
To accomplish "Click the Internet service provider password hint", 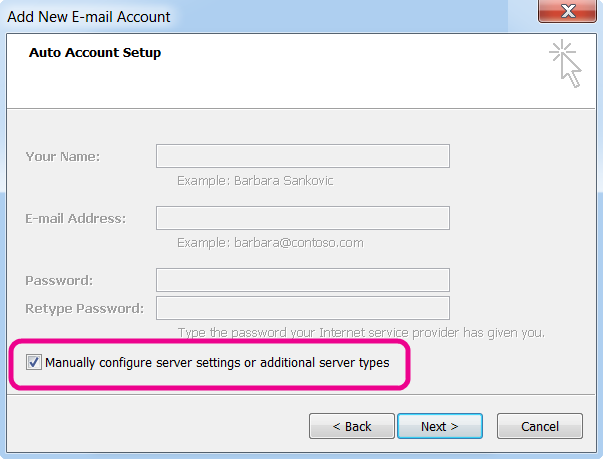I will pos(361,333).
